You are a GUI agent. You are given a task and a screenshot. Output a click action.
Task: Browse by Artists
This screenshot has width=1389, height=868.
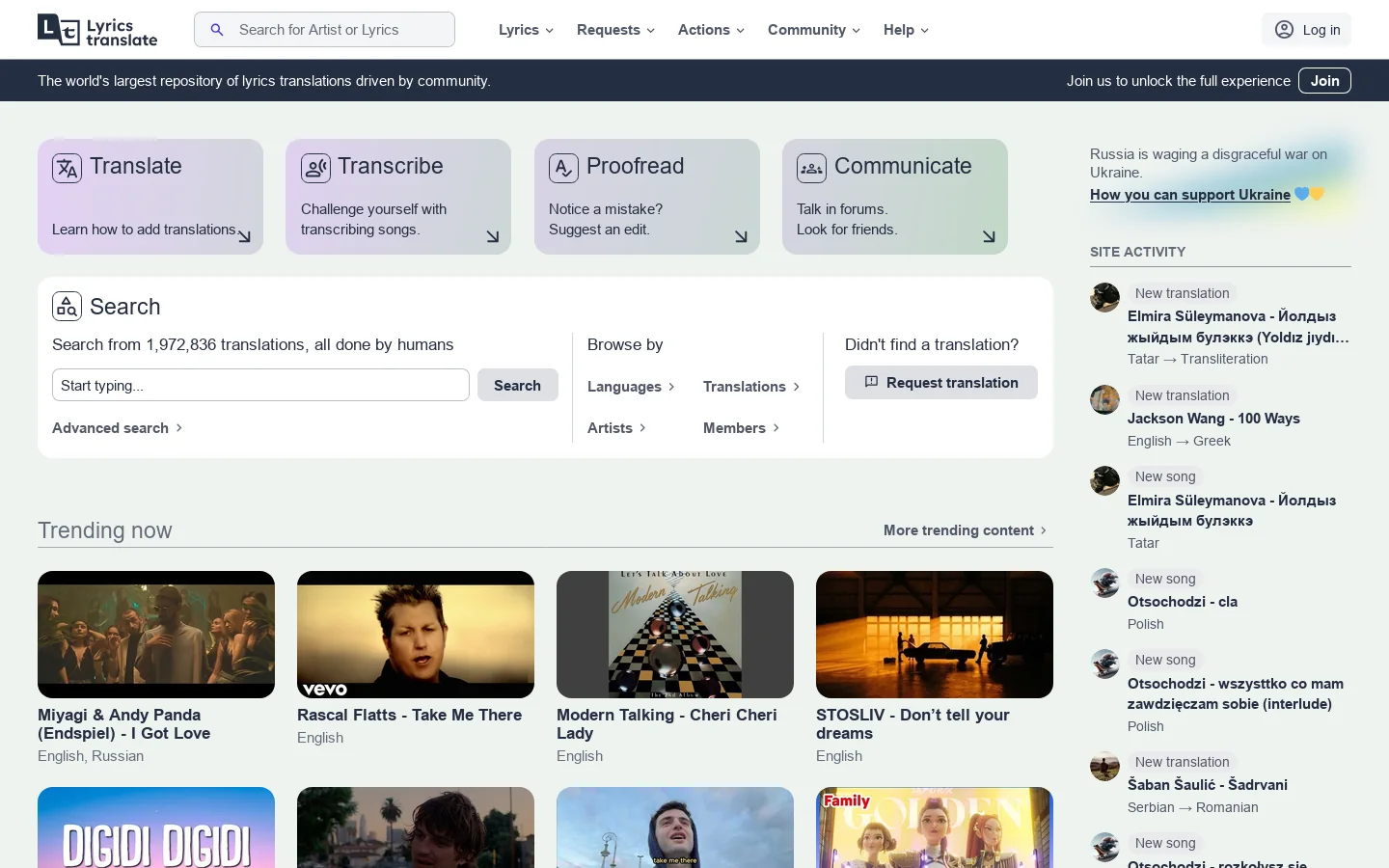617,428
